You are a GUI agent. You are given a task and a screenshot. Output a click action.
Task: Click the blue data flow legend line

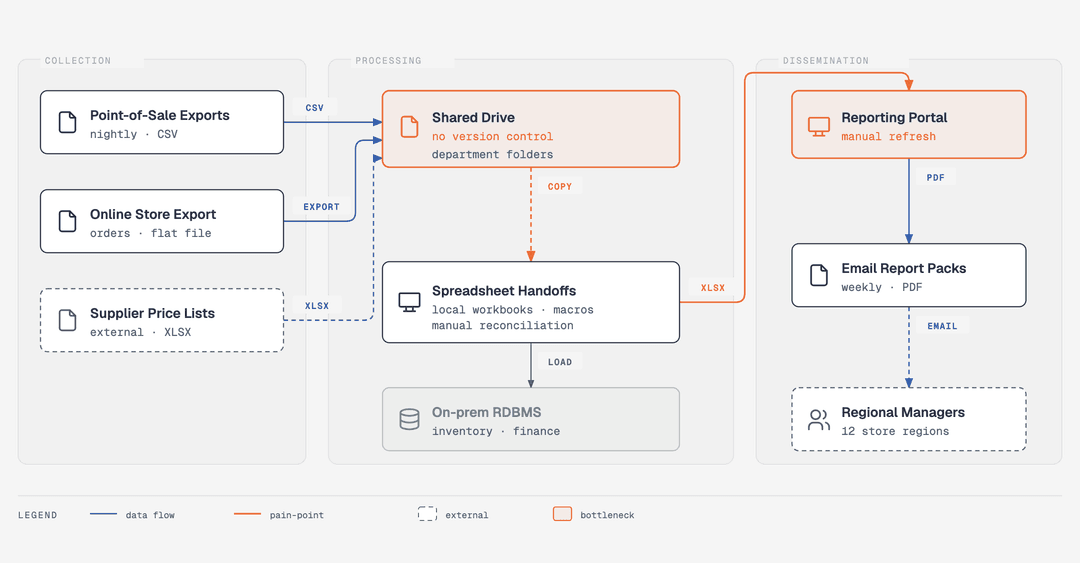[x=103, y=514]
